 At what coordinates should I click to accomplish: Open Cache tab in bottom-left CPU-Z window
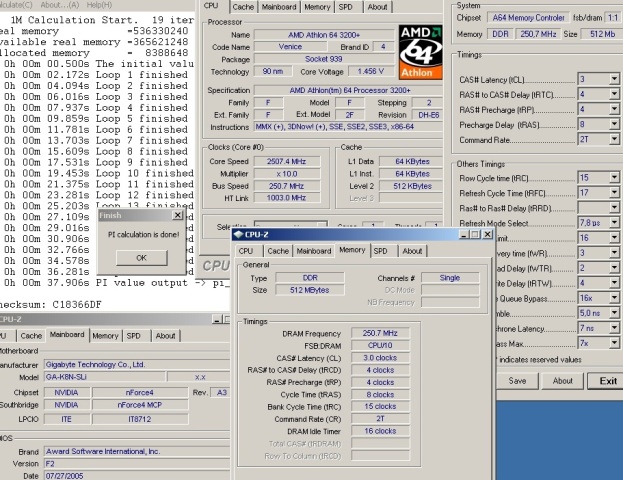pos(31,336)
